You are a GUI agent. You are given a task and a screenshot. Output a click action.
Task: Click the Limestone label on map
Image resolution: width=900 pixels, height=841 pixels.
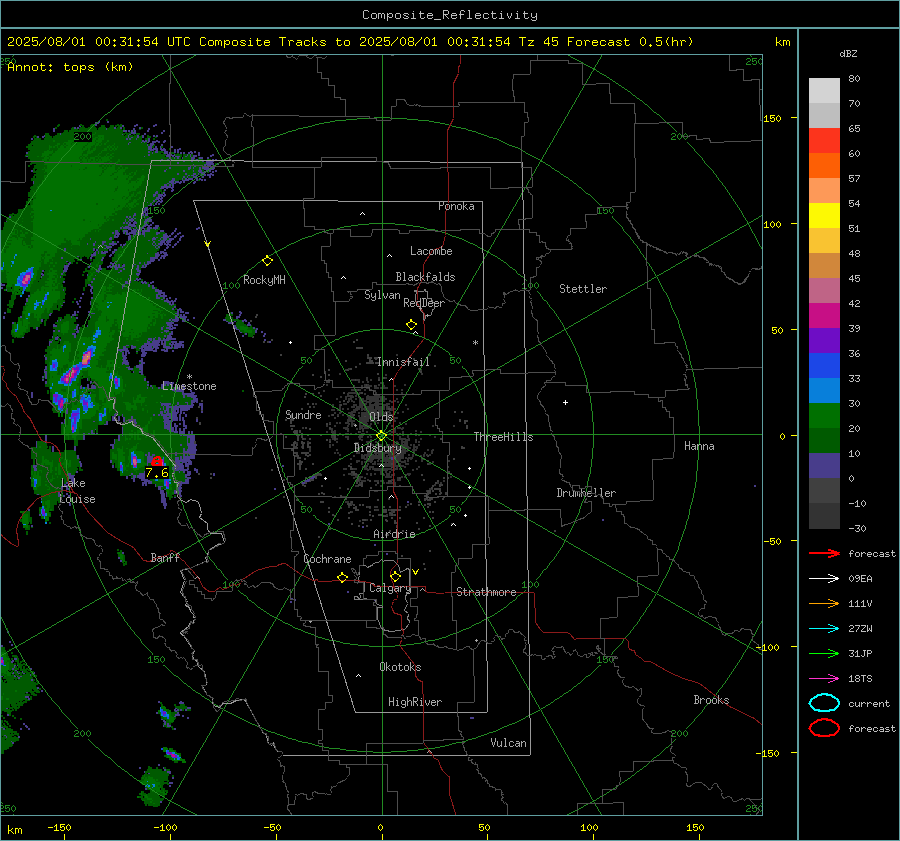[189, 386]
